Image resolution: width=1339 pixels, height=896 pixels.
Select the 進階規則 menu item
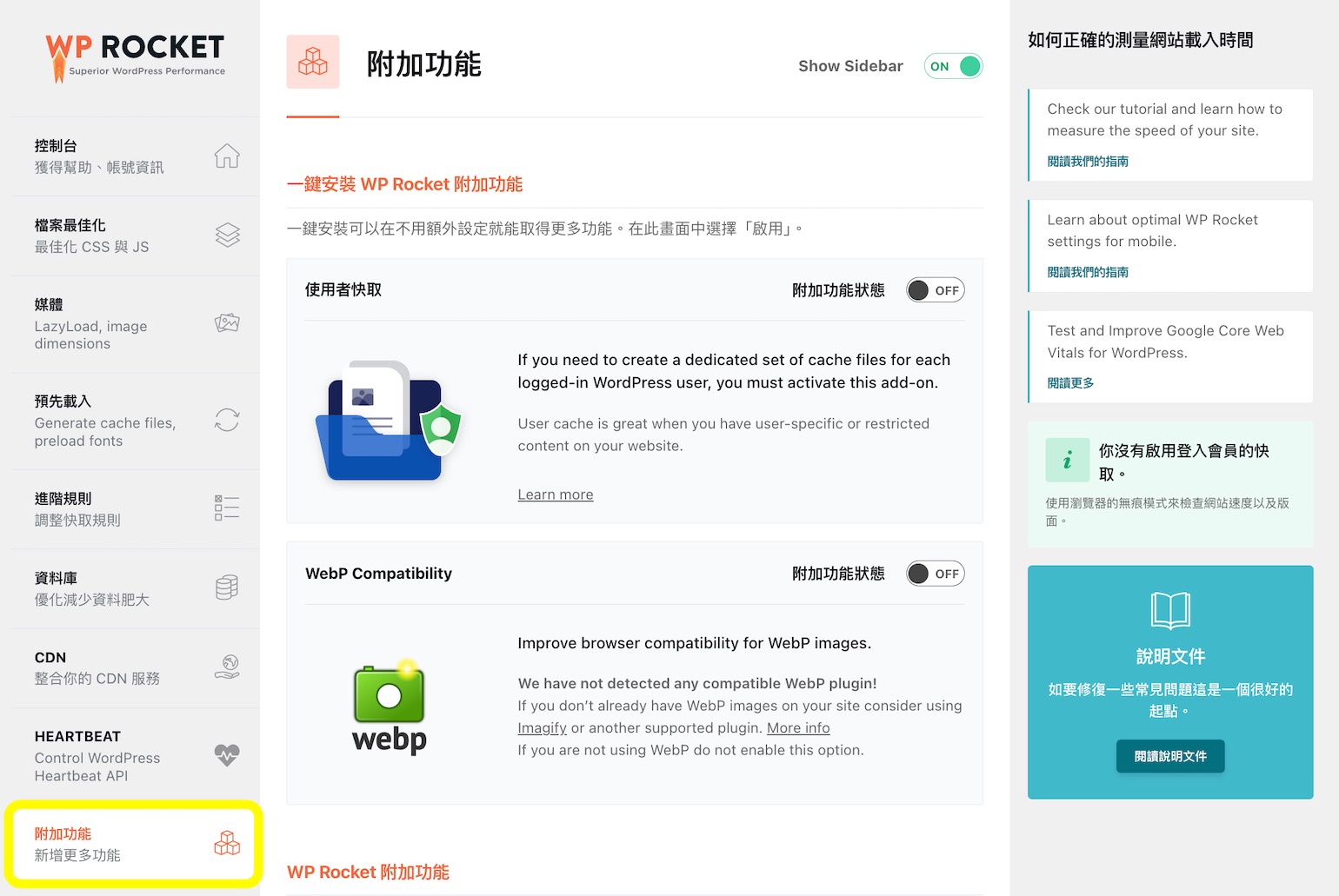click(135, 509)
